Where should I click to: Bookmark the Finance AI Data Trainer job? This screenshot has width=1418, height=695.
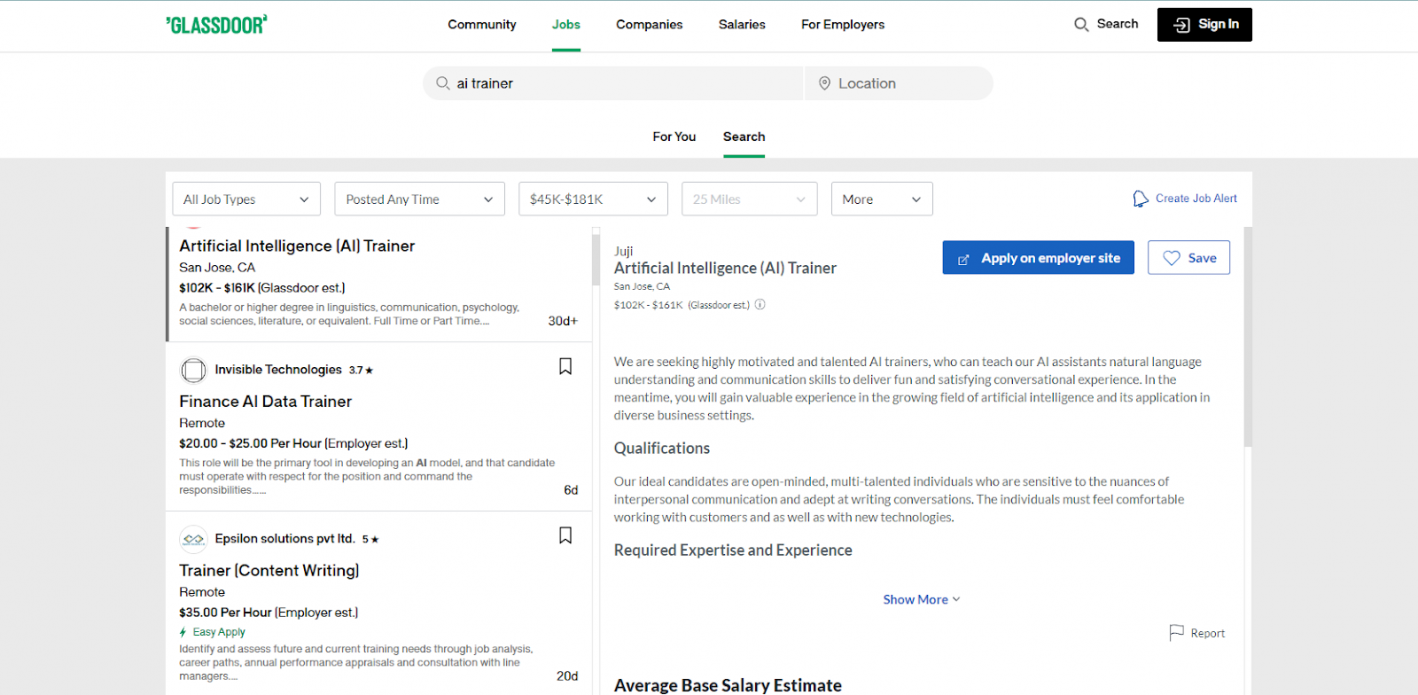pos(565,367)
